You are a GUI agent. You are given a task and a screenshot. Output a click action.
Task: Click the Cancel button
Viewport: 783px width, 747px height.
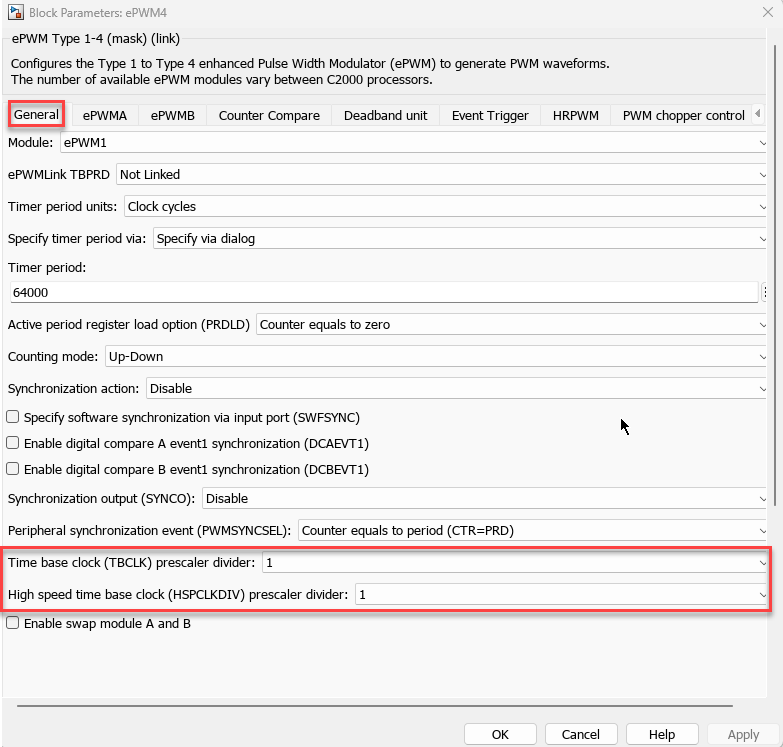(x=581, y=734)
